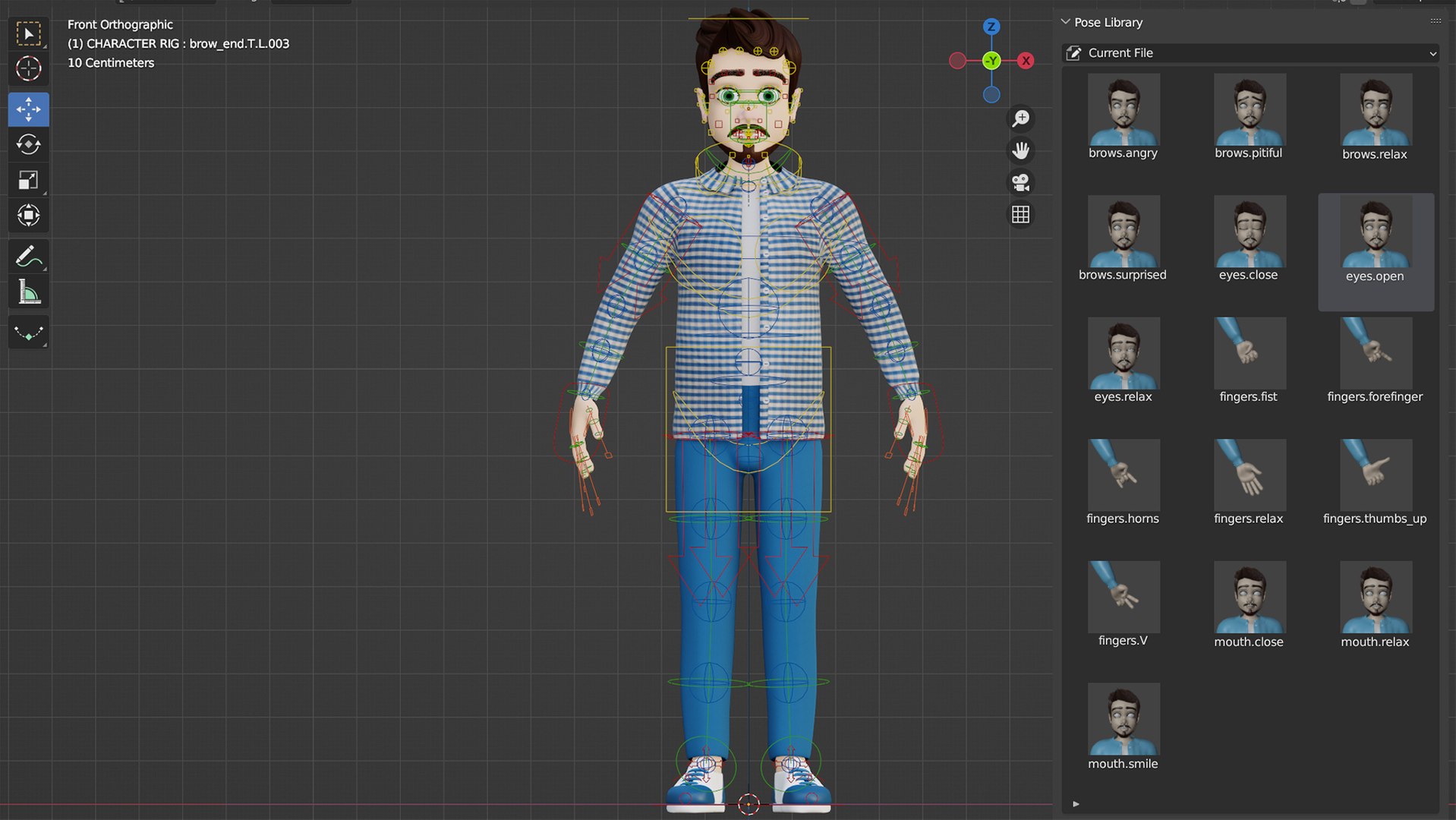
Task: Click the 'Front Orthographic' view label
Action: (120, 24)
